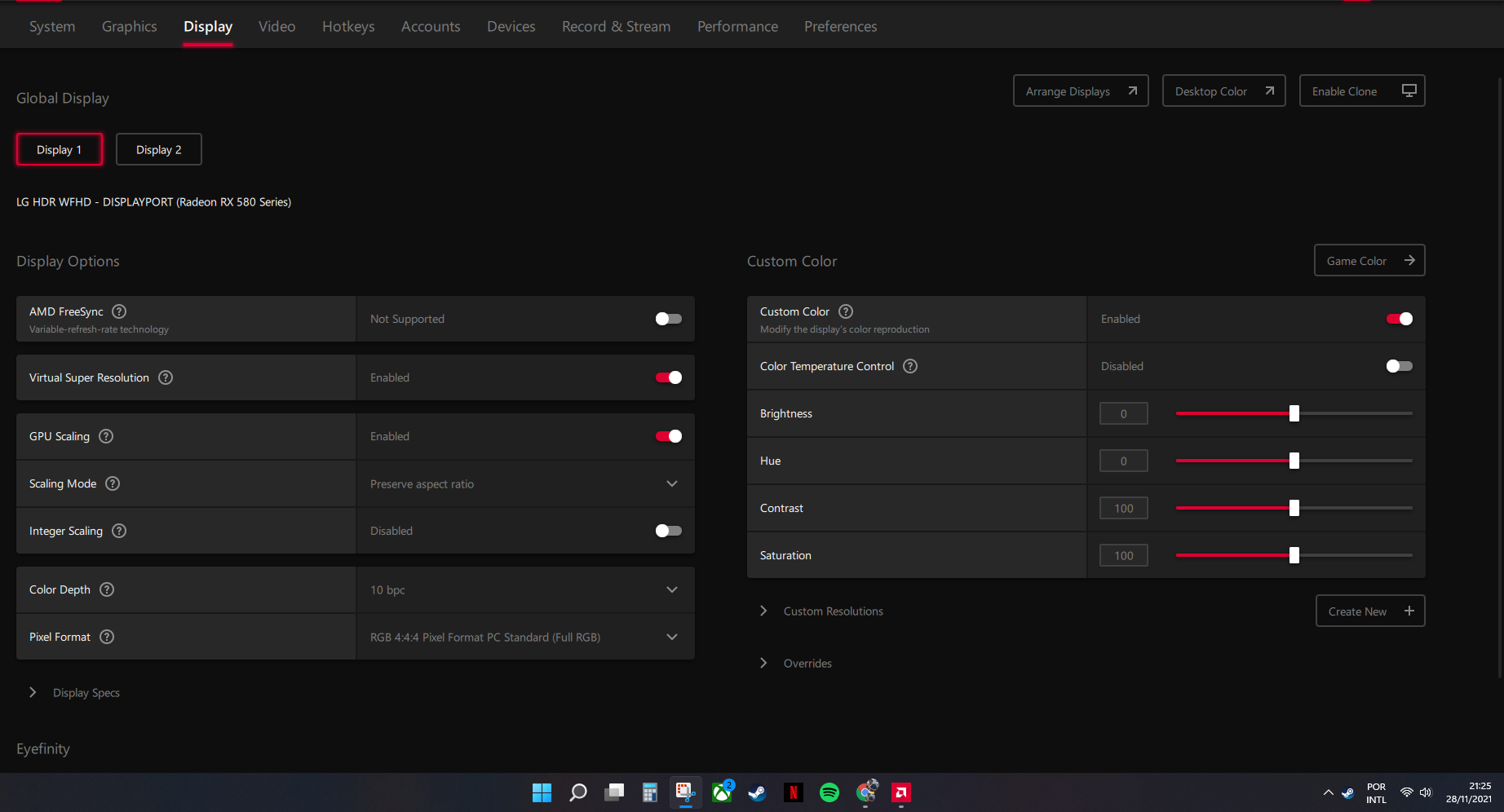1504x812 pixels.
Task: Open Wi-Fi network status icon
Action: (1407, 792)
